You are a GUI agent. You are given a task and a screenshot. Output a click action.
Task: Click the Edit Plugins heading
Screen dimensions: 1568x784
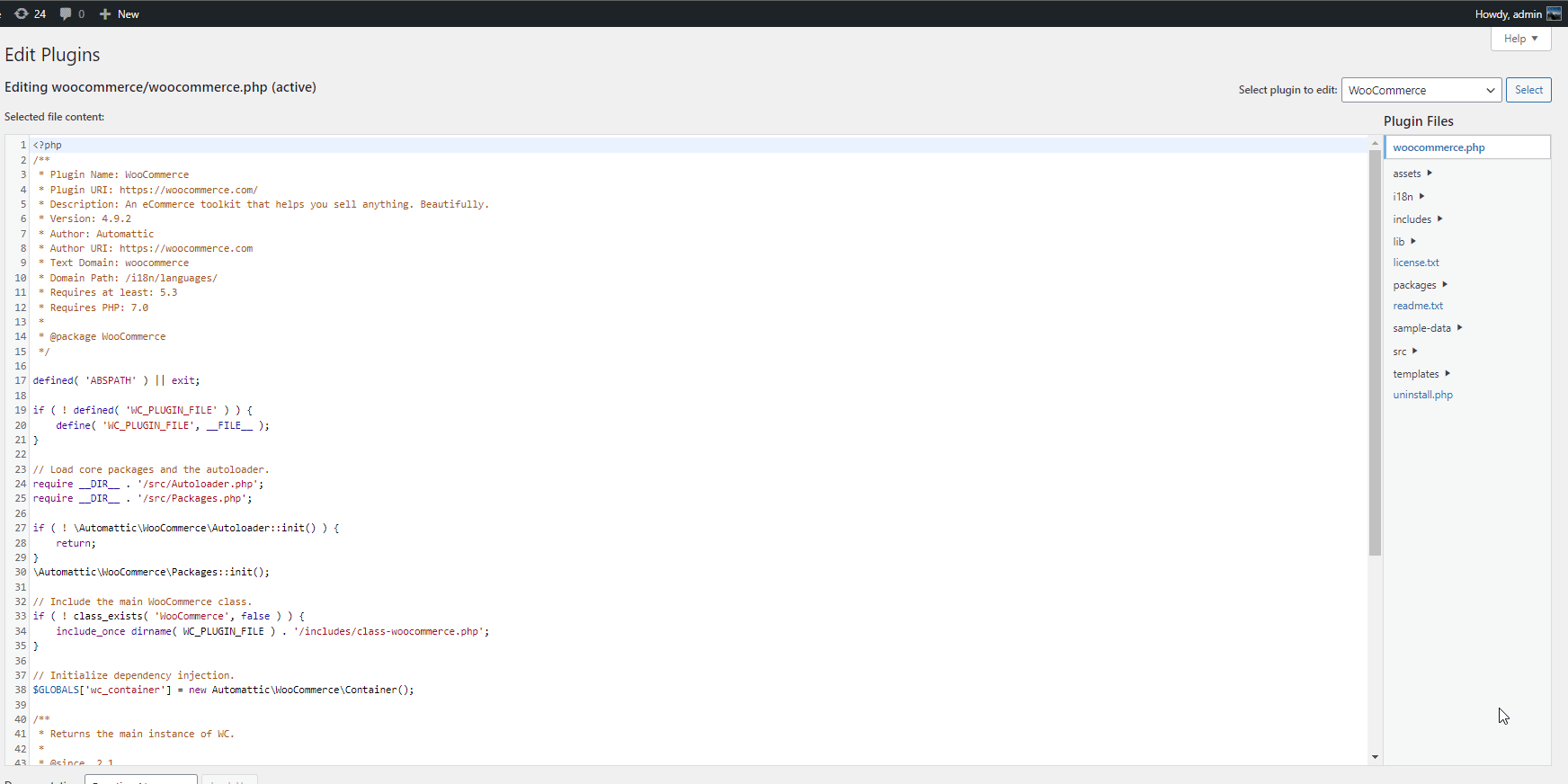pos(52,55)
